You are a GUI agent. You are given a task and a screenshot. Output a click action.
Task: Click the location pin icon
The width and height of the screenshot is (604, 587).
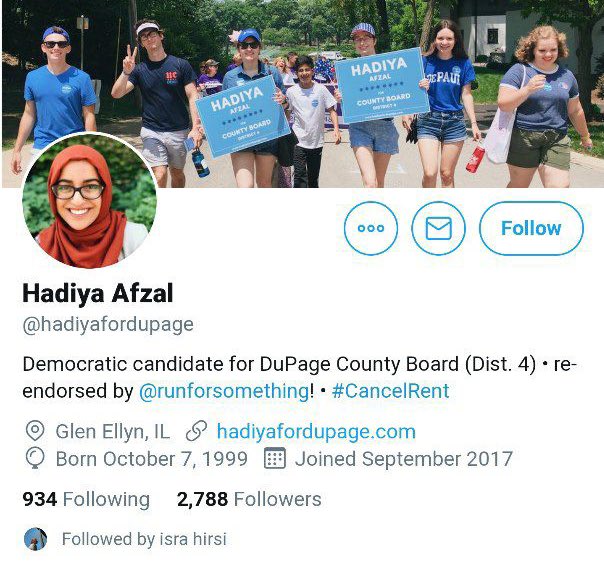click(x=35, y=431)
